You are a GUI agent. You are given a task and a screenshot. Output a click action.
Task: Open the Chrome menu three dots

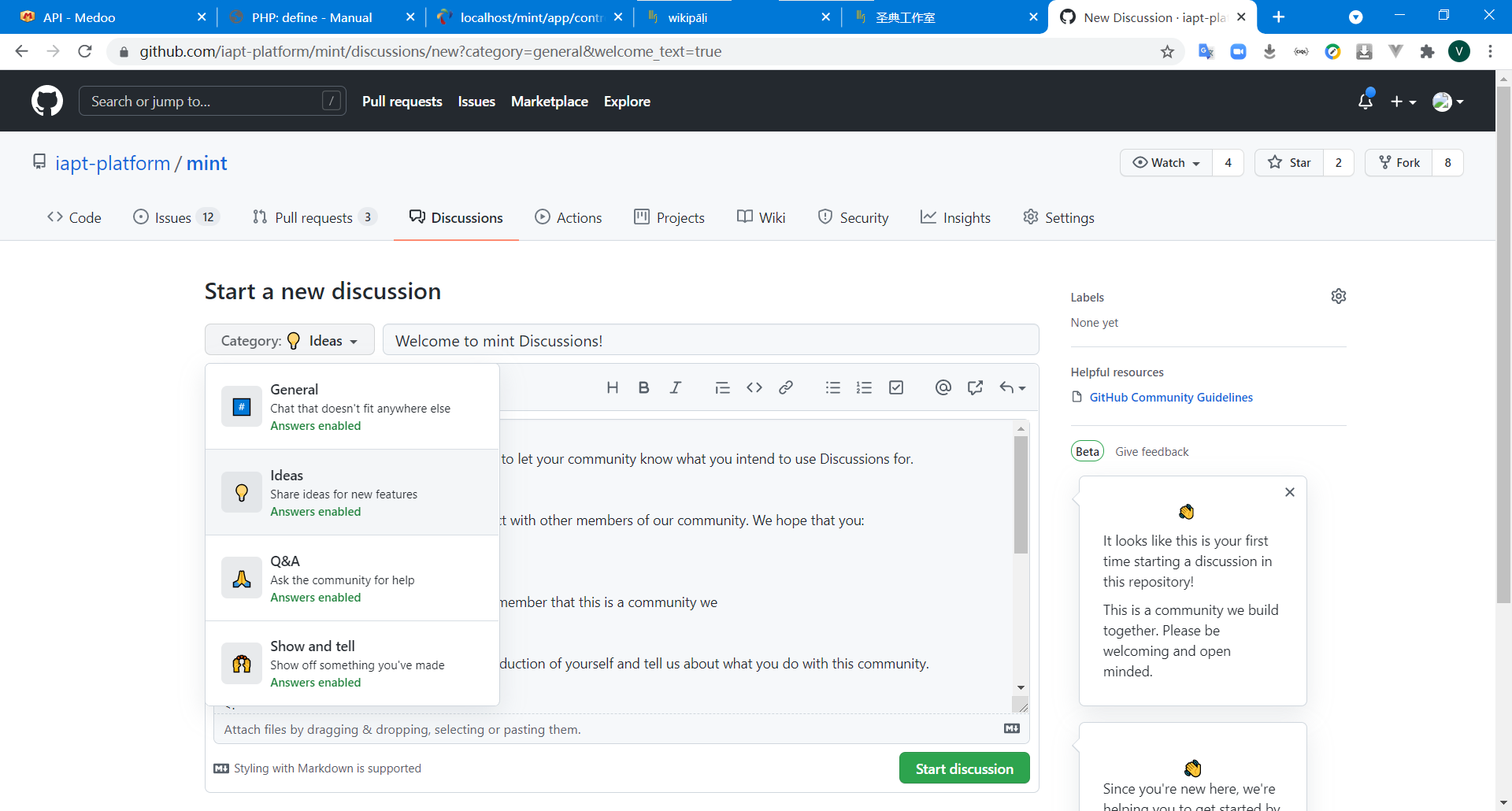[1490, 52]
